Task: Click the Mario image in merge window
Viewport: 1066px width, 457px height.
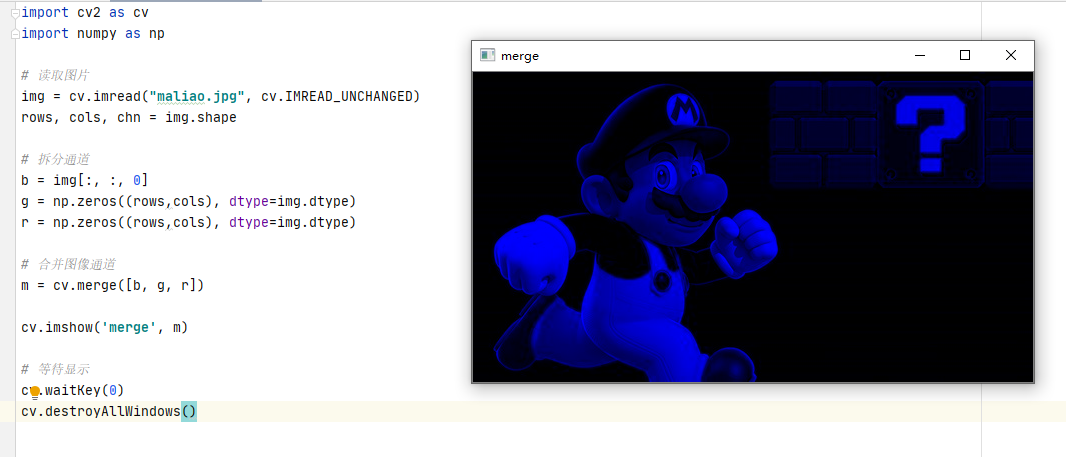Action: click(753, 226)
